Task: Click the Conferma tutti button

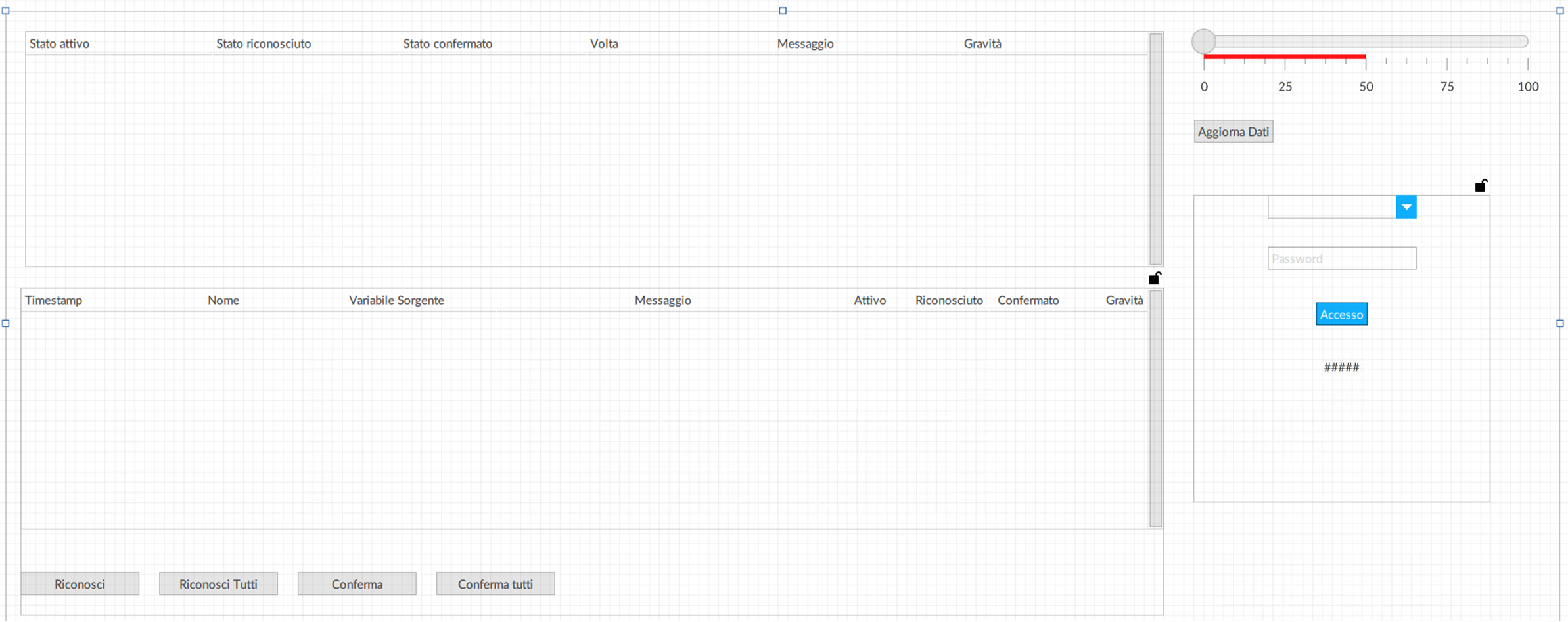Action: tap(495, 584)
